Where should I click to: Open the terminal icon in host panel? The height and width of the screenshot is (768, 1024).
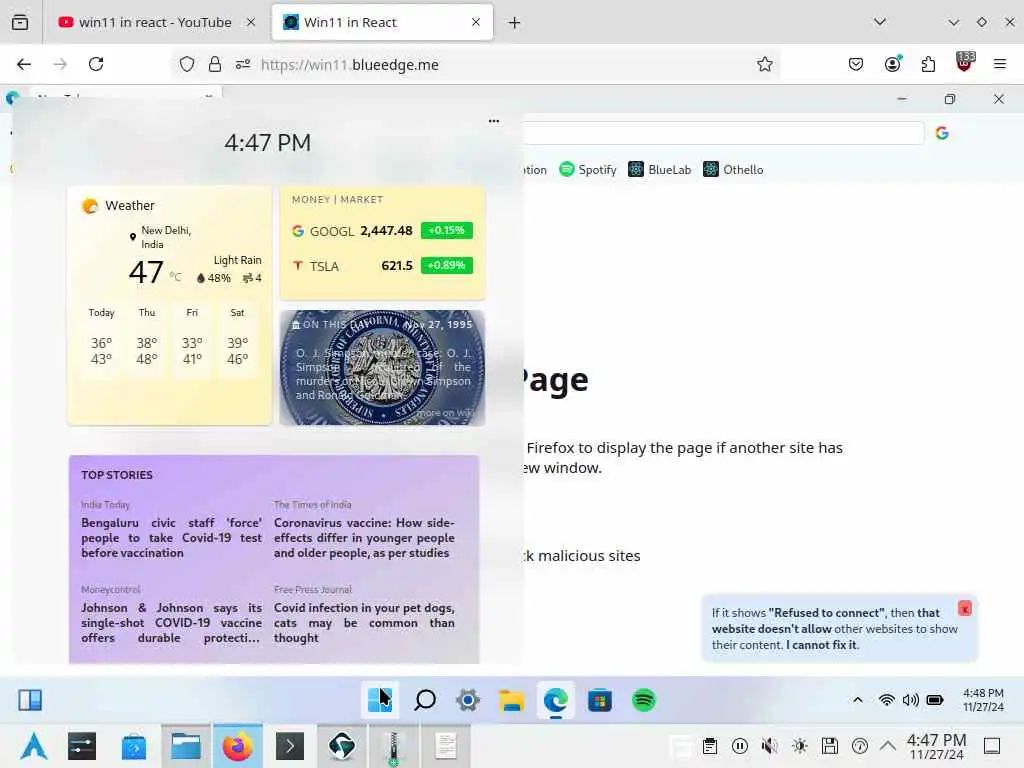(290, 746)
